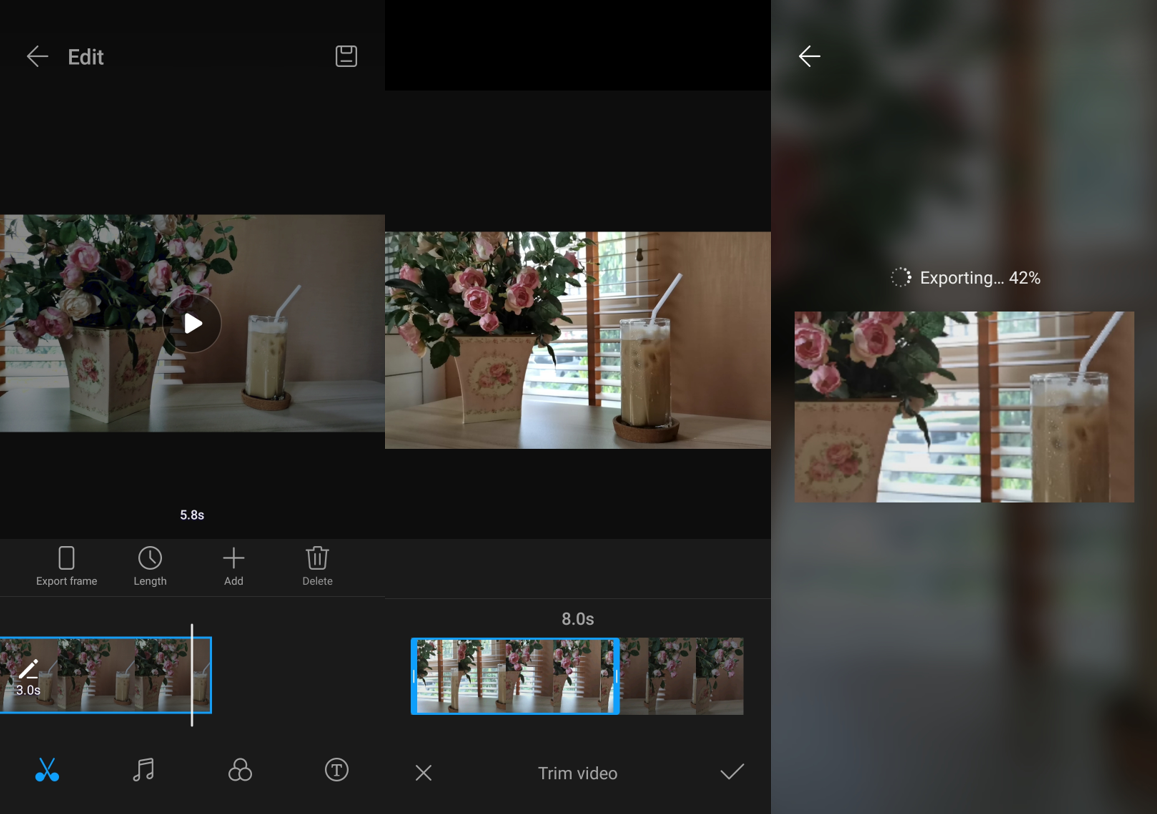
Task: Click the left trim handle
Action: 414,676
